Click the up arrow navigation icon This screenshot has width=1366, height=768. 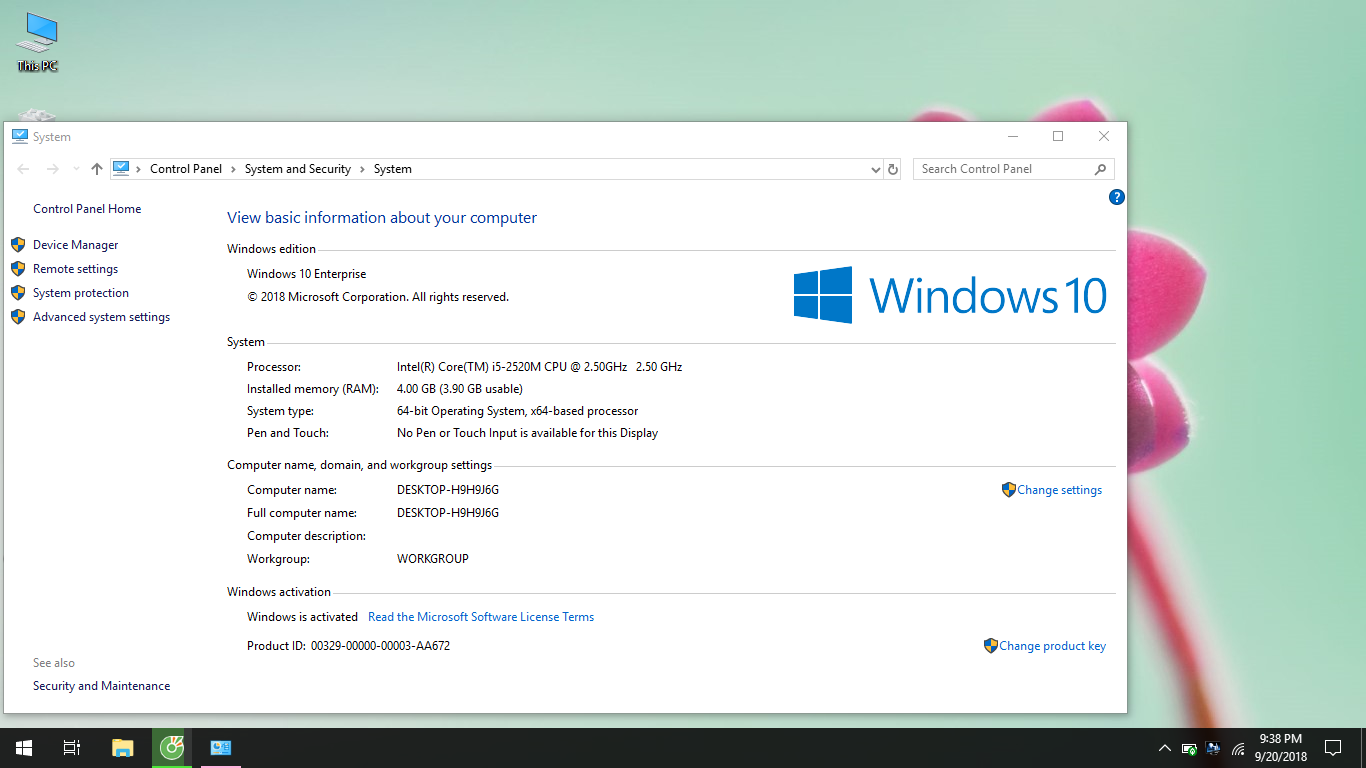click(x=96, y=169)
